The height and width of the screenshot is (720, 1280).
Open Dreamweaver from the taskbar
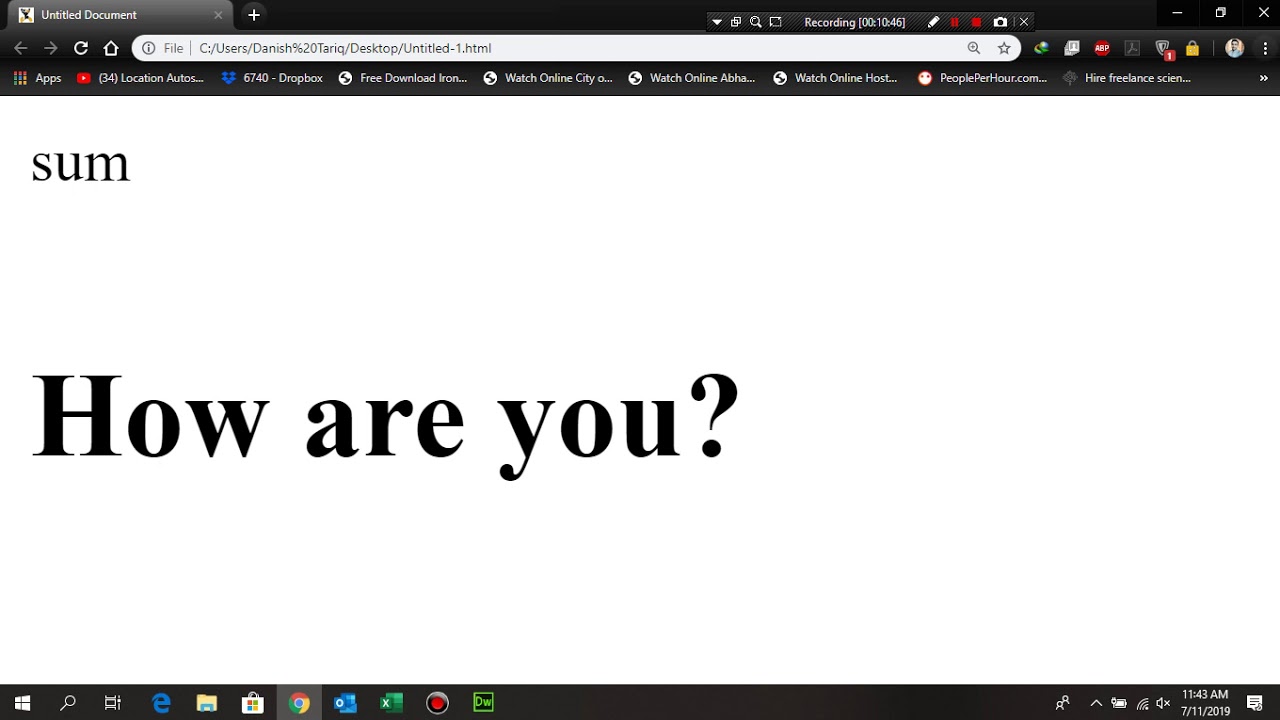pos(483,703)
